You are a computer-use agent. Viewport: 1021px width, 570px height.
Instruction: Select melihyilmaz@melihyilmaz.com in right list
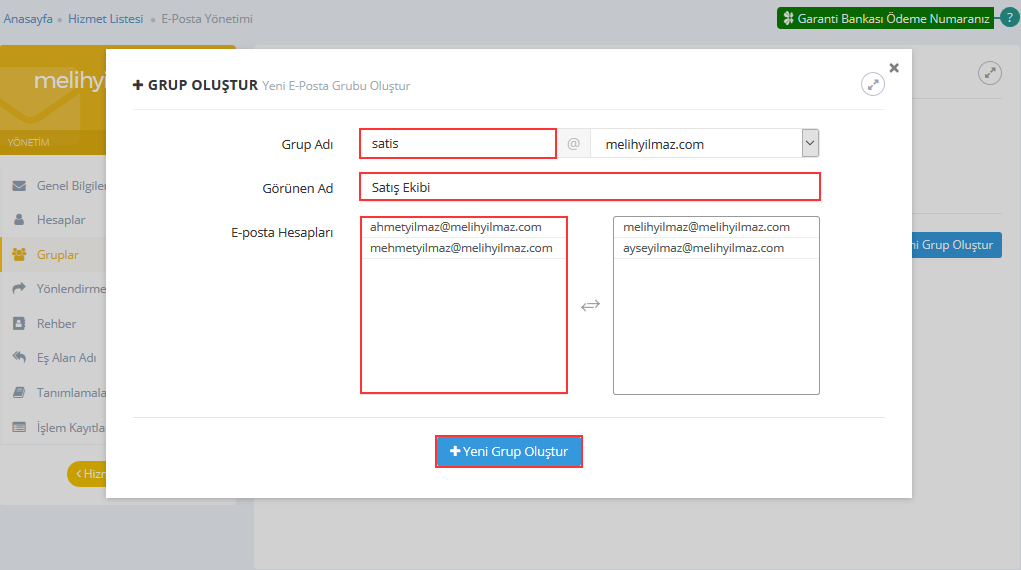pos(706,227)
